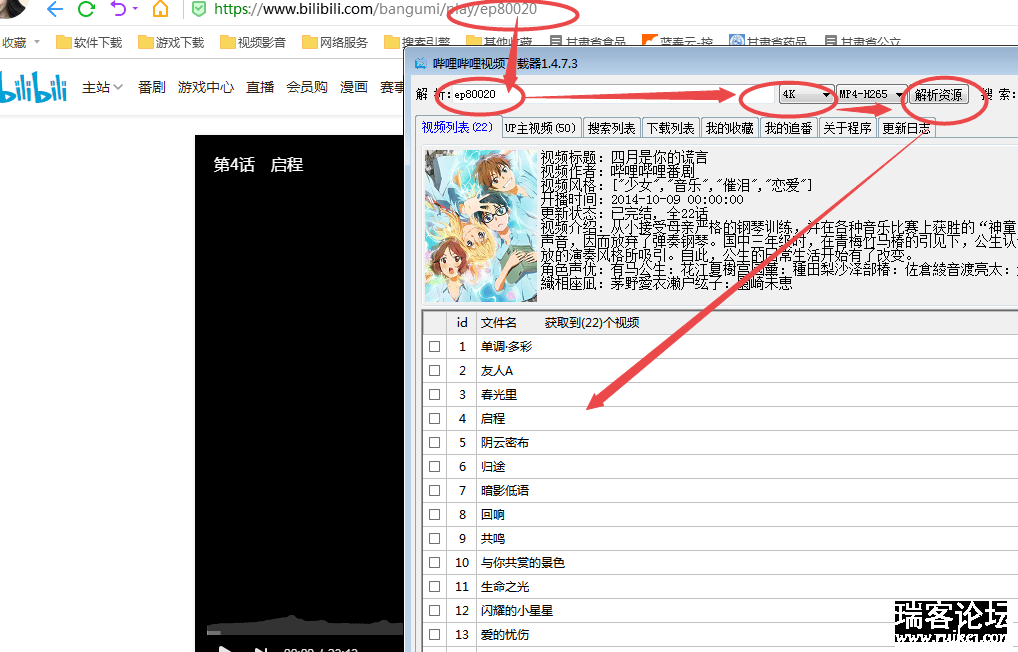Screen dimensions: 1018x652
Task: Switch to the UP主视频 (50) tab
Action: pyautogui.click(x=540, y=128)
